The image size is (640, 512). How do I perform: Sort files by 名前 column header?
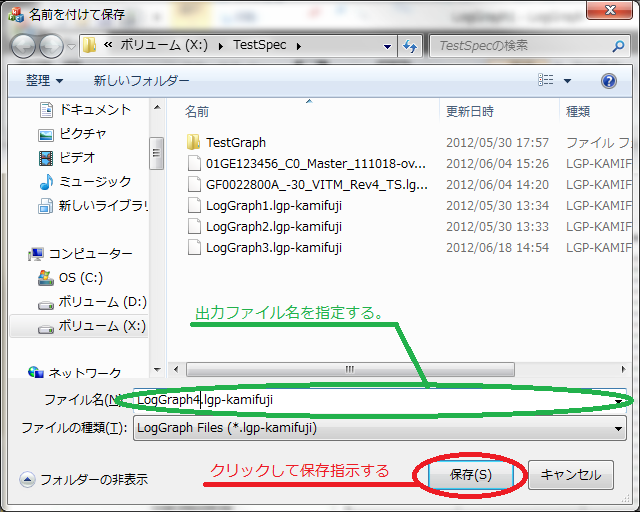(x=197, y=111)
